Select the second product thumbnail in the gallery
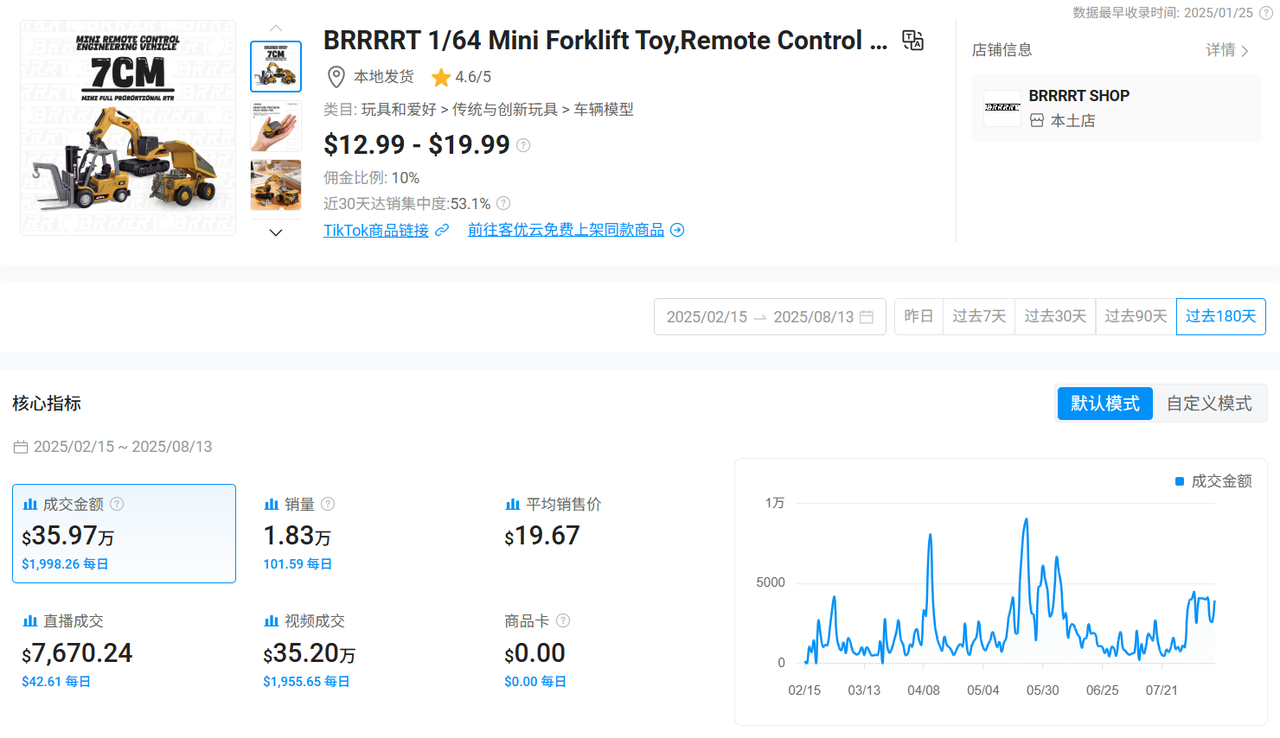Viewport: 1280px width, 738px height. [x=276, y=126]
